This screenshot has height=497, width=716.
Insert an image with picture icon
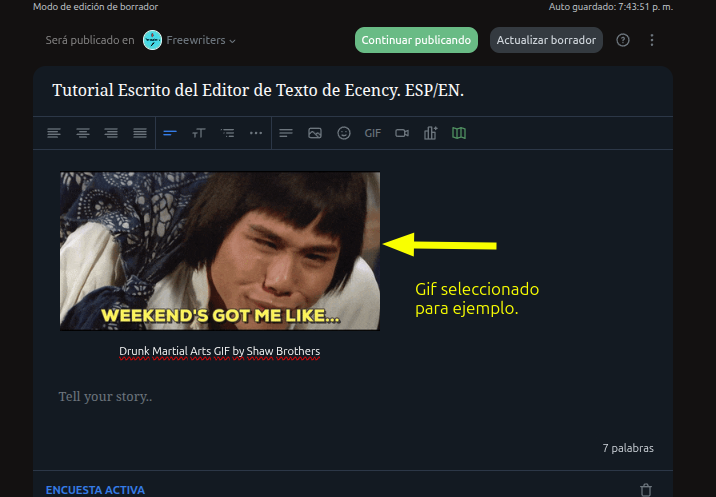pyautogui.click(x=315, y=133)
